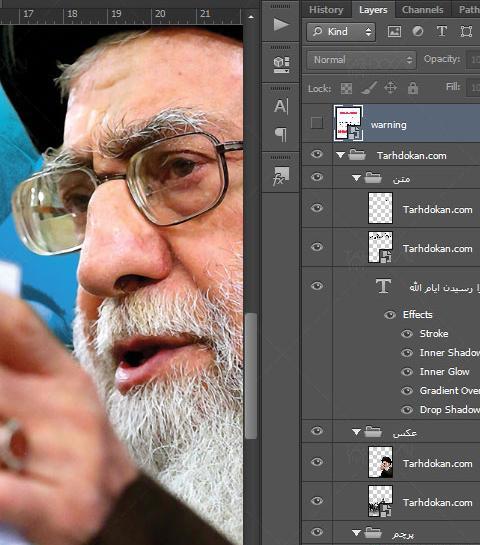Image resolution: width=480 pixels, height=545 pixels.
Task: Open the 3D materials panel icon
Action: tap(281, 65)
